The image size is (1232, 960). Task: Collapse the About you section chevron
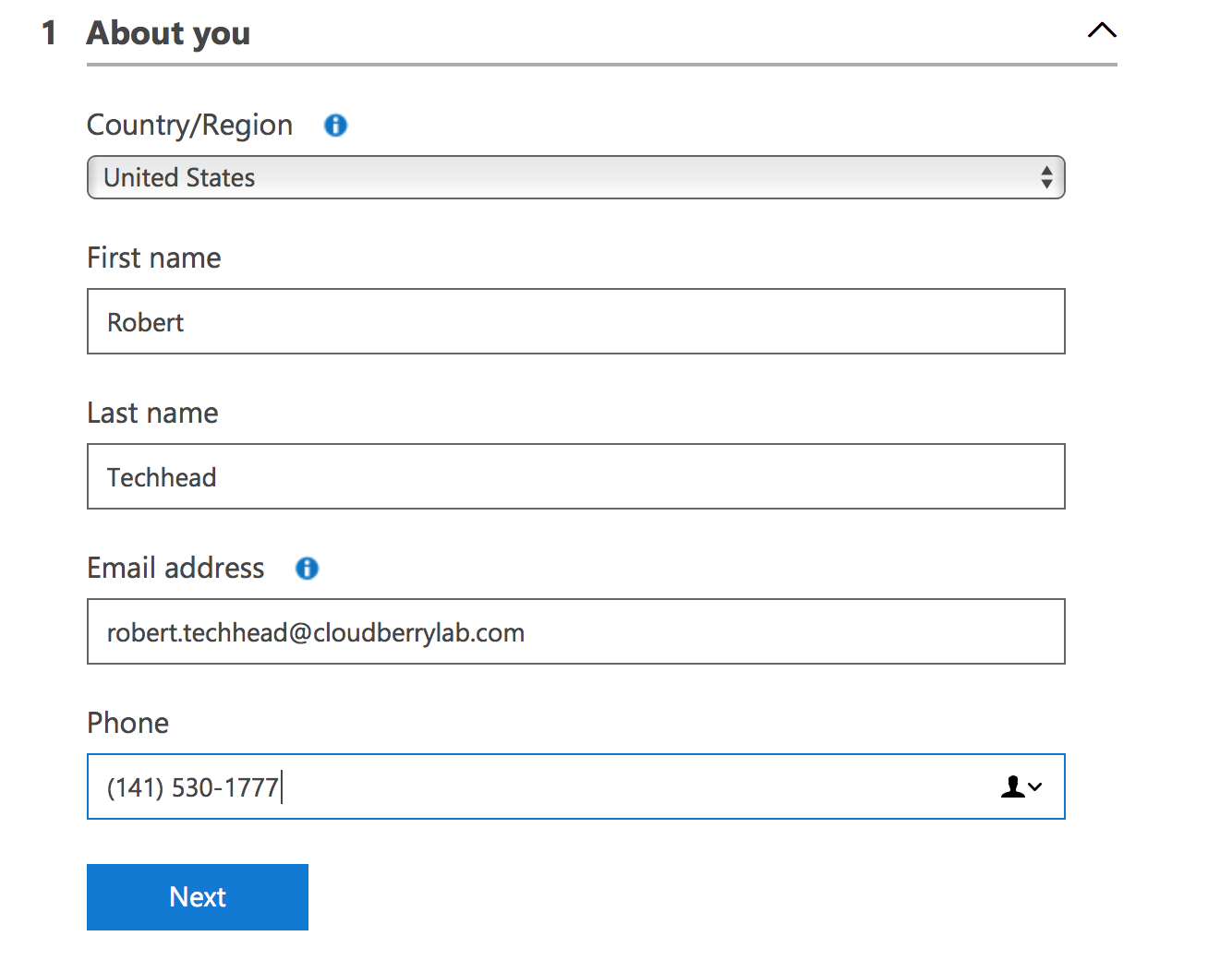click(x=1102, y=30)
